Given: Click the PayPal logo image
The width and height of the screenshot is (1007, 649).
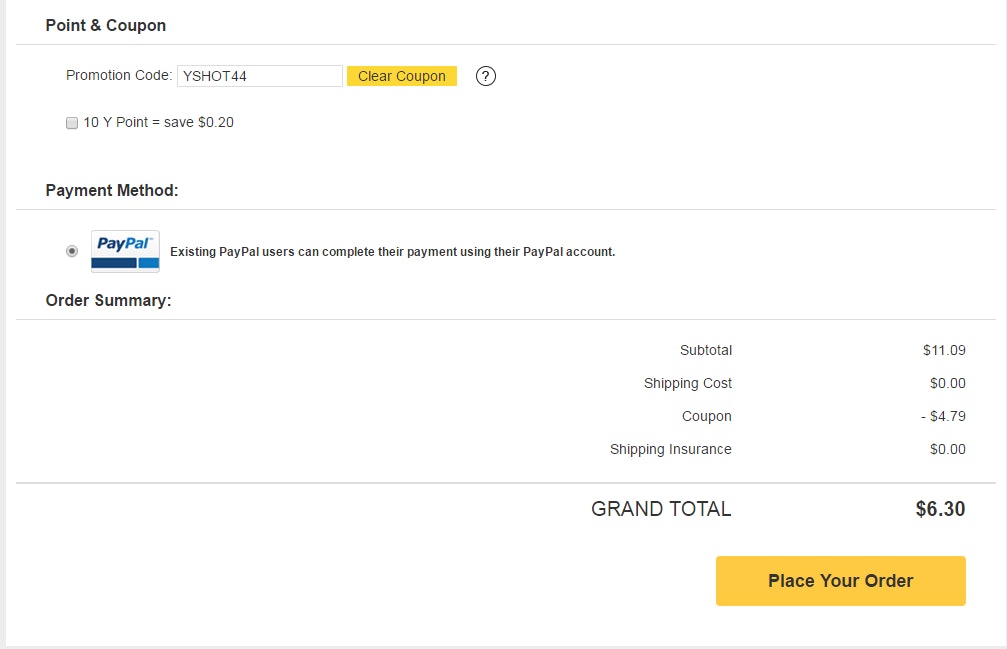Looking at the screenshot, I should 125,251.
